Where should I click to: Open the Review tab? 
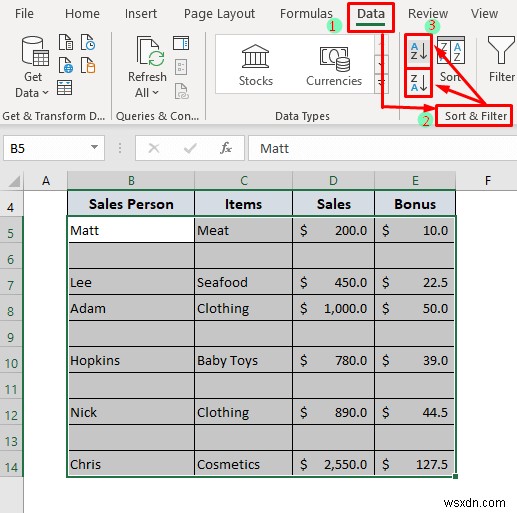(428, 14)
